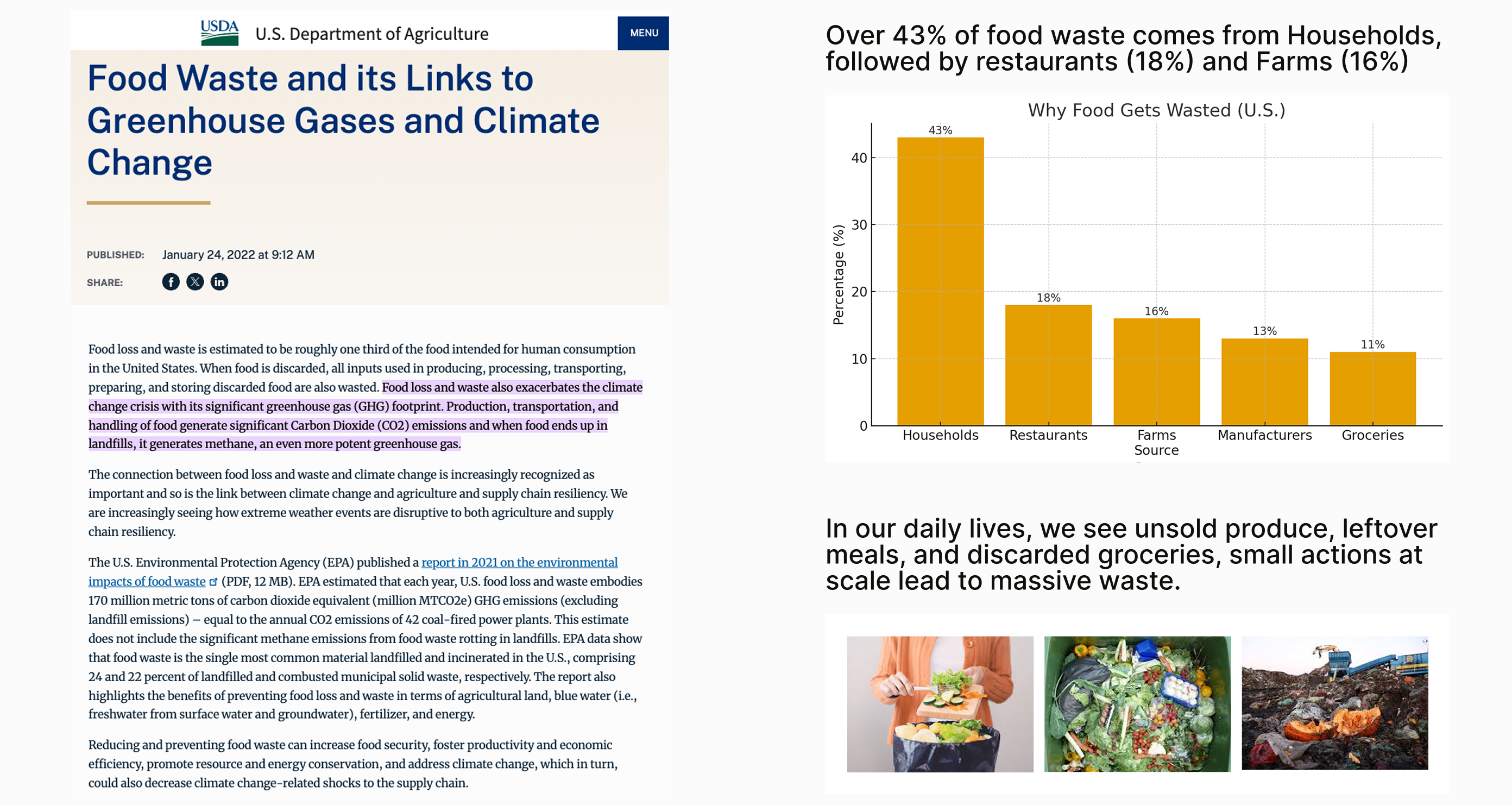Share article via X icon
The height and width of the screenshot is (805, 1512).
click(x=195, y=282)
